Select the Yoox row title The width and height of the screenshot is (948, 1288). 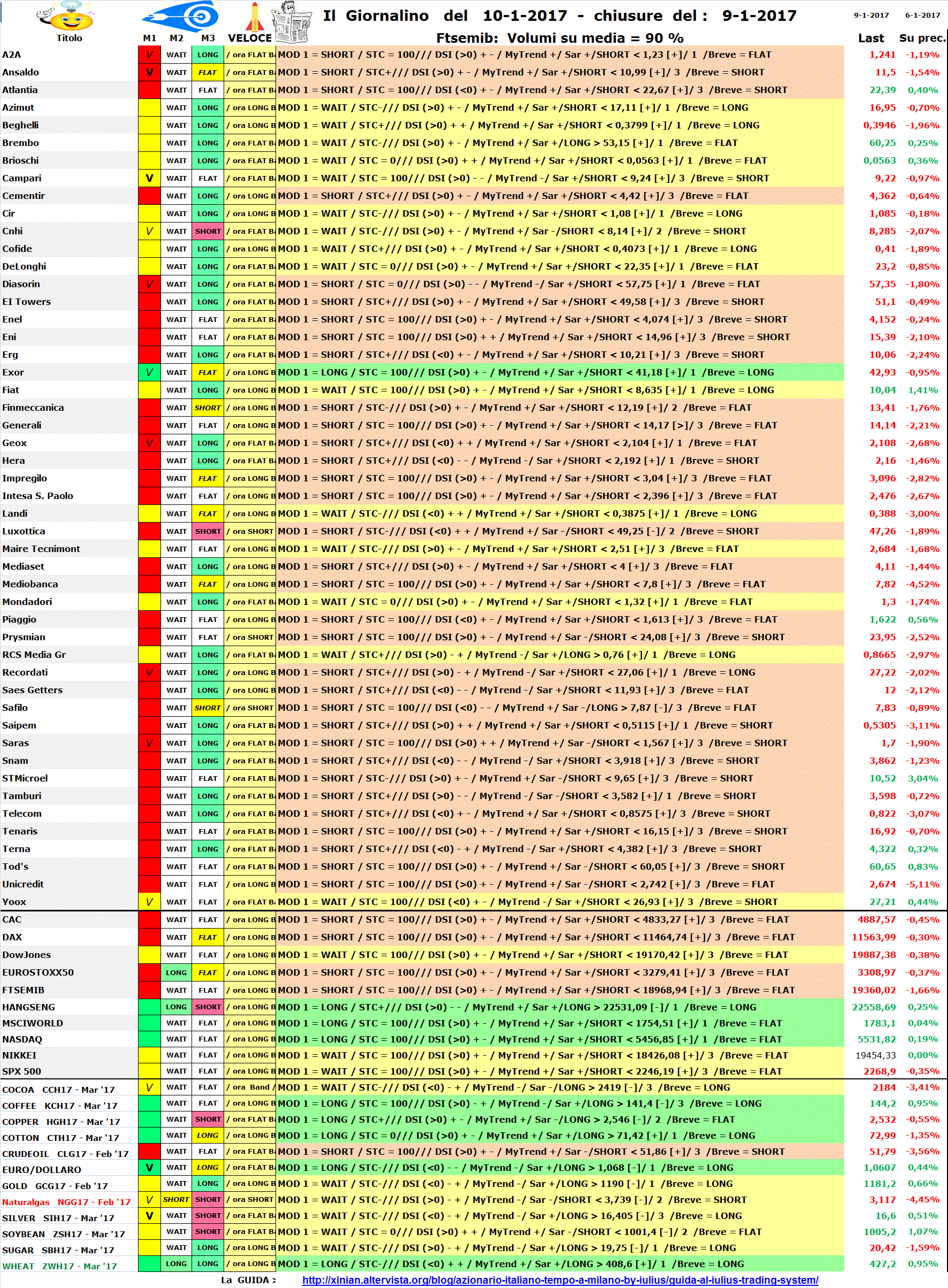tap(14, 902)
